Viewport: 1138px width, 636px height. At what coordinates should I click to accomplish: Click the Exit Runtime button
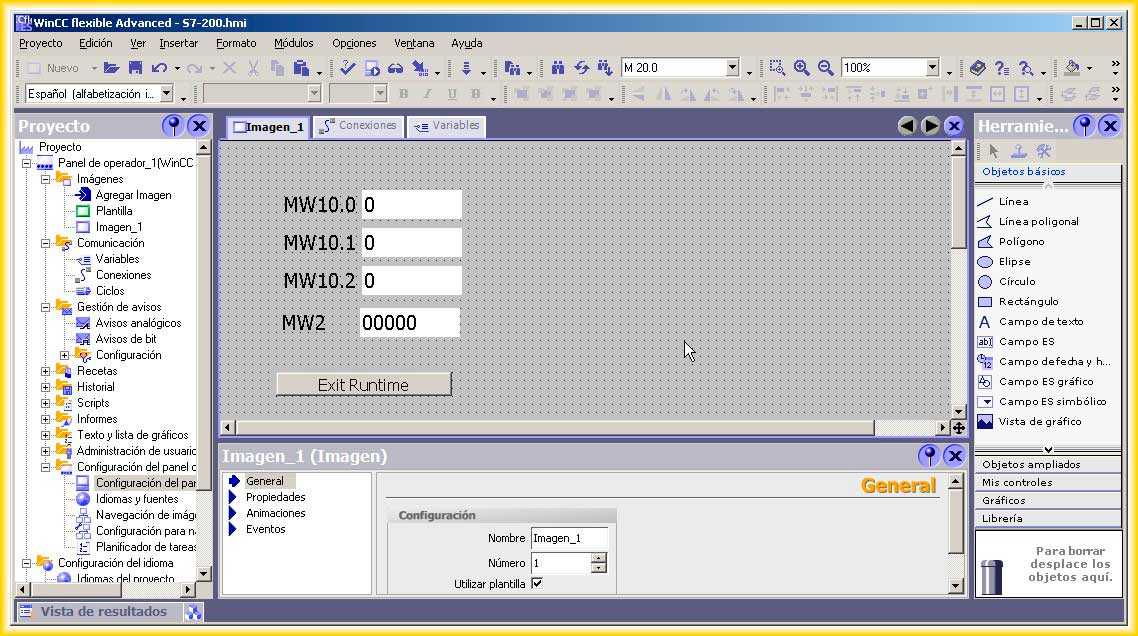click(363, 385)
